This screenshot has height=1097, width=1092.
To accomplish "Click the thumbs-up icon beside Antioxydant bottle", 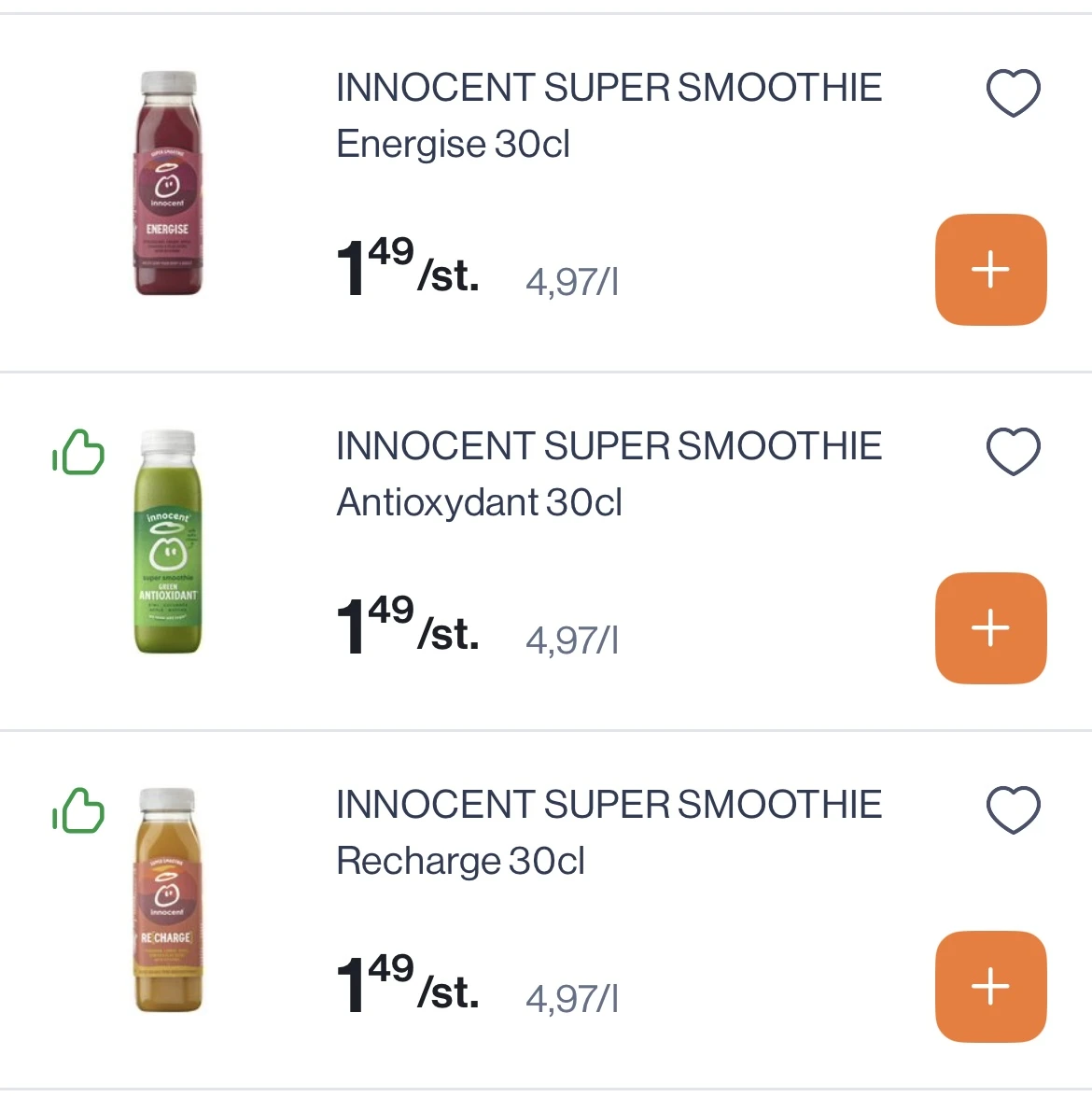I will coord(78,453).
